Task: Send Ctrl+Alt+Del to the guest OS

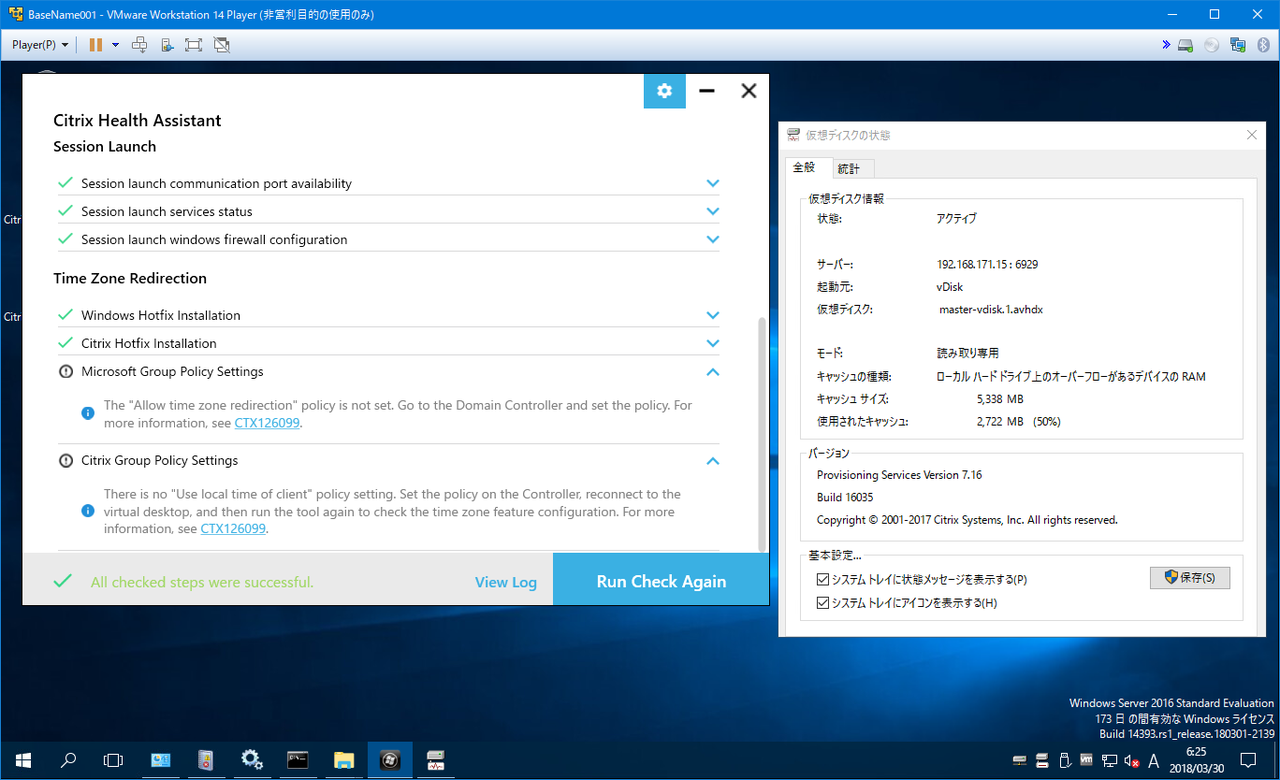Action: click(140, 44)
